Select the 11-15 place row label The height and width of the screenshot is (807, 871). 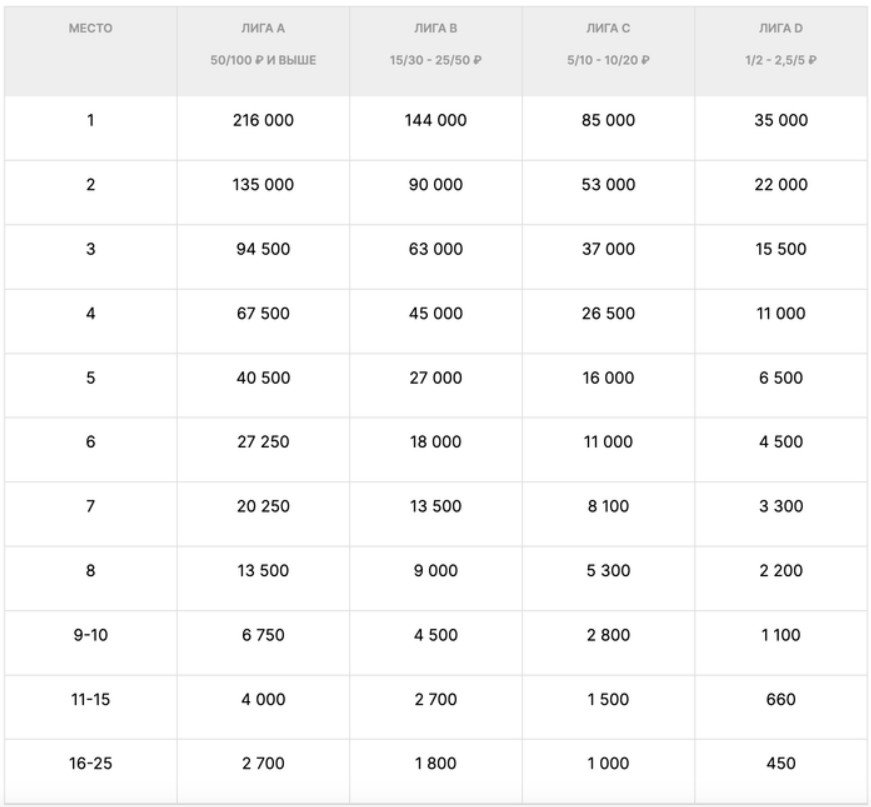pos(90,699)
